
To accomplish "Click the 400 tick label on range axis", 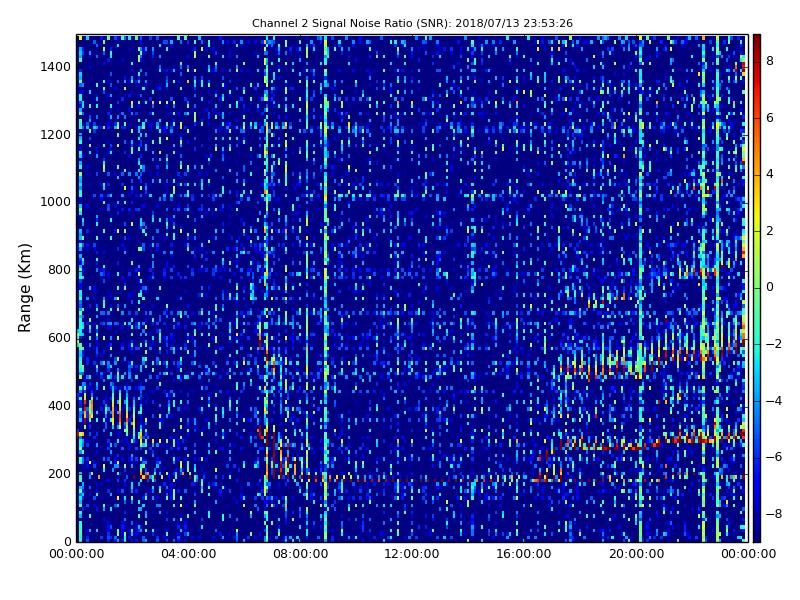I will pos(59,406).
